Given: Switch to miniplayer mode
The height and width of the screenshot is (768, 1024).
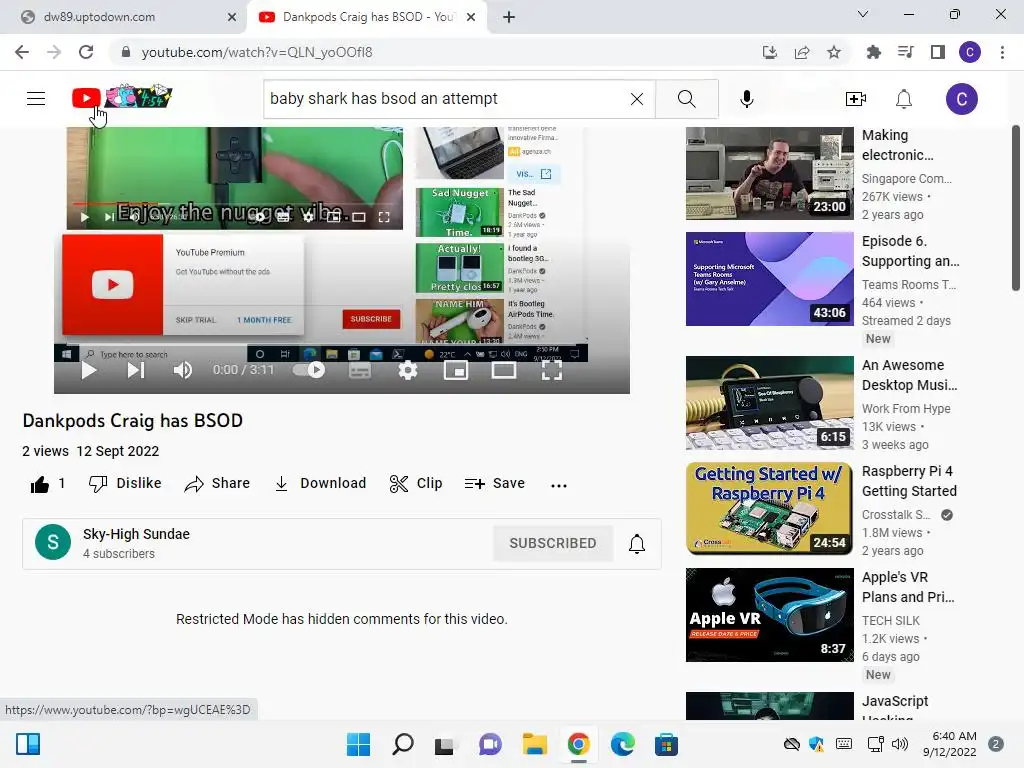Looking at the screenshot, I should [456, 370].
